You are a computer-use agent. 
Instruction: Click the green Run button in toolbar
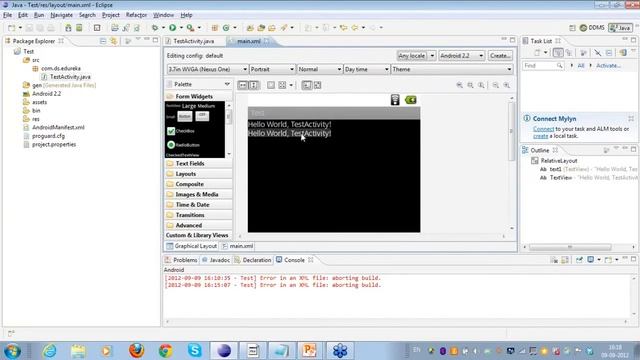173,28
